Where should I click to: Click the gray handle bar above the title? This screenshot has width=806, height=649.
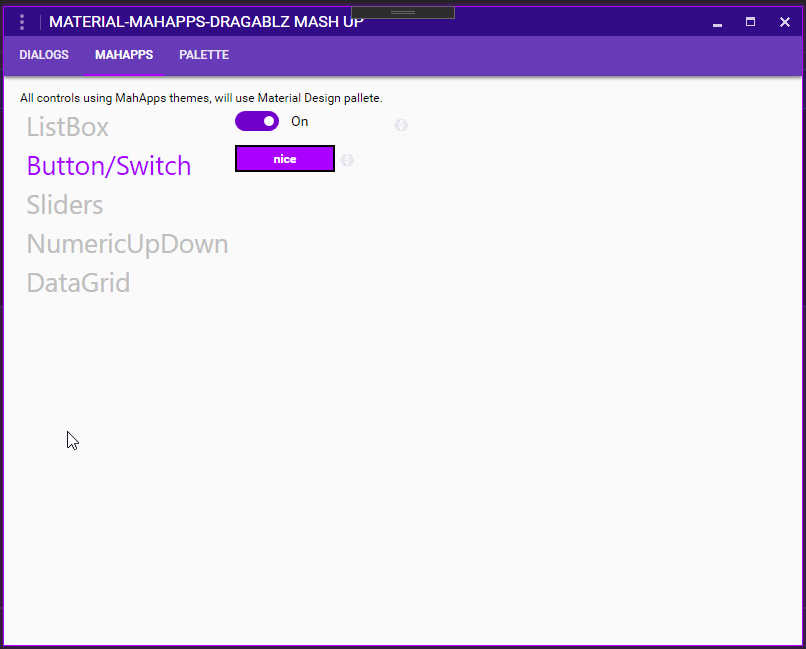(403, 12)
